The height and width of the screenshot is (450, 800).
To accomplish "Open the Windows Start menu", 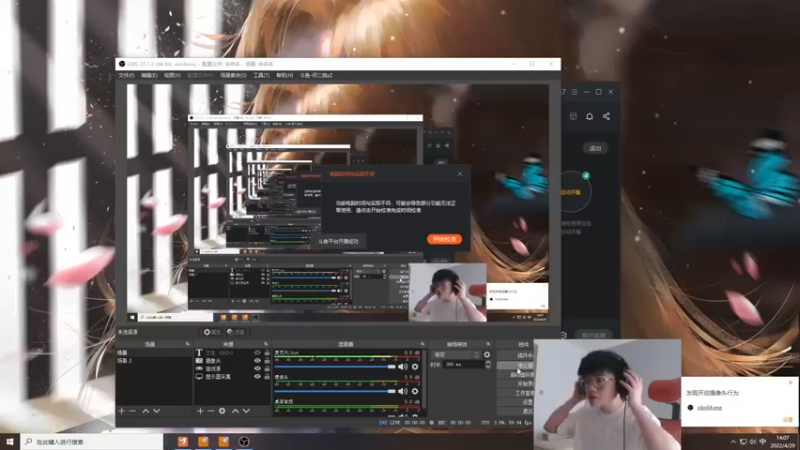I will tap(10, 441).
